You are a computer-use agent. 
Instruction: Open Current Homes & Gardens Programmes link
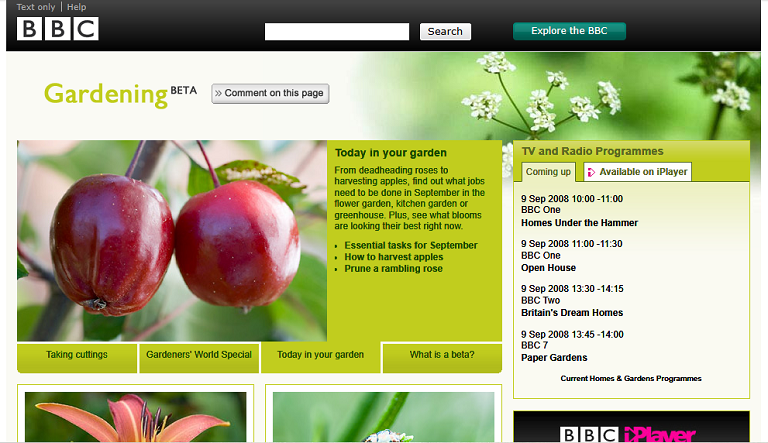coord(631,378)
